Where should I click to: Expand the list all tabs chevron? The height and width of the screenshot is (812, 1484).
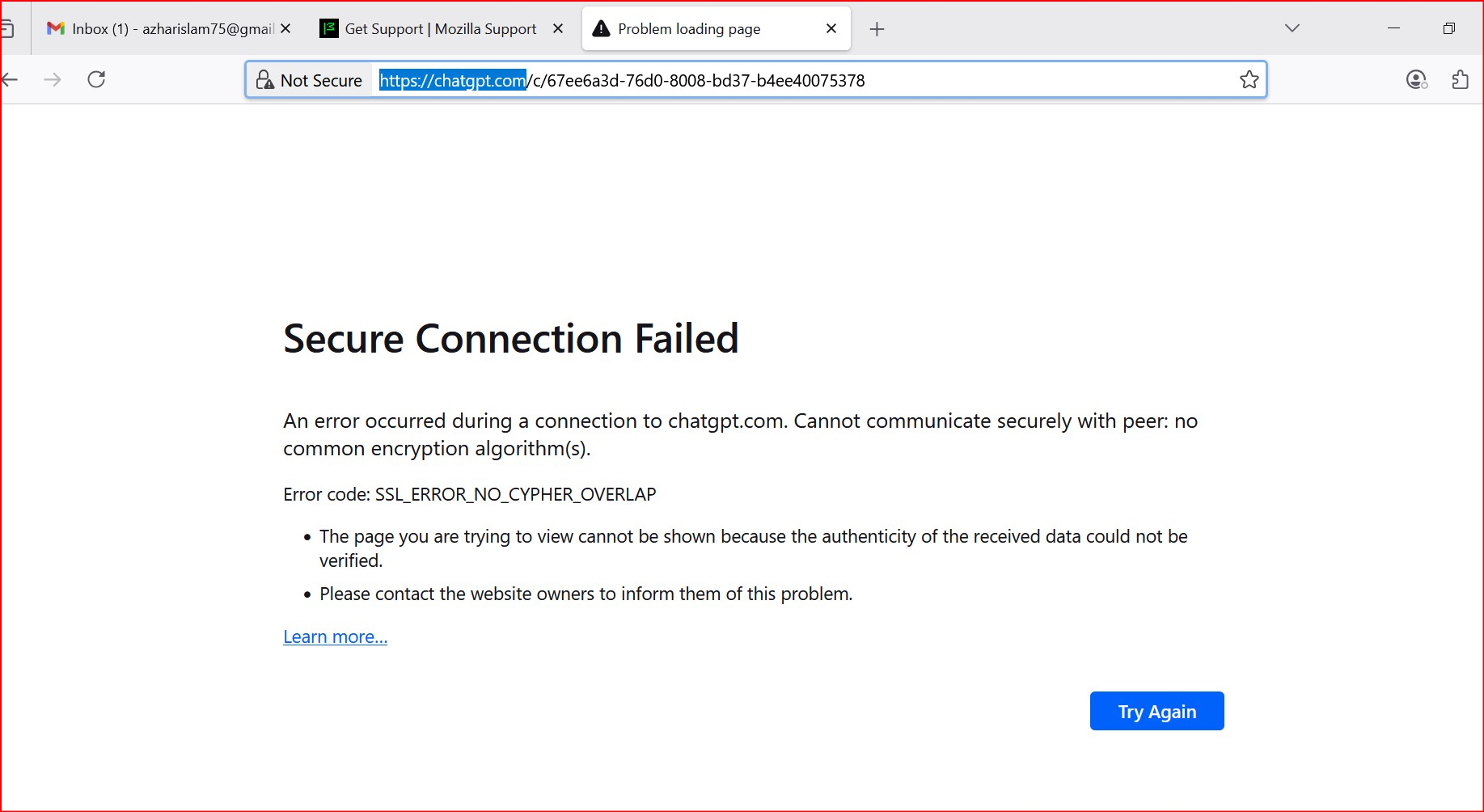(x=1292, y=28)
